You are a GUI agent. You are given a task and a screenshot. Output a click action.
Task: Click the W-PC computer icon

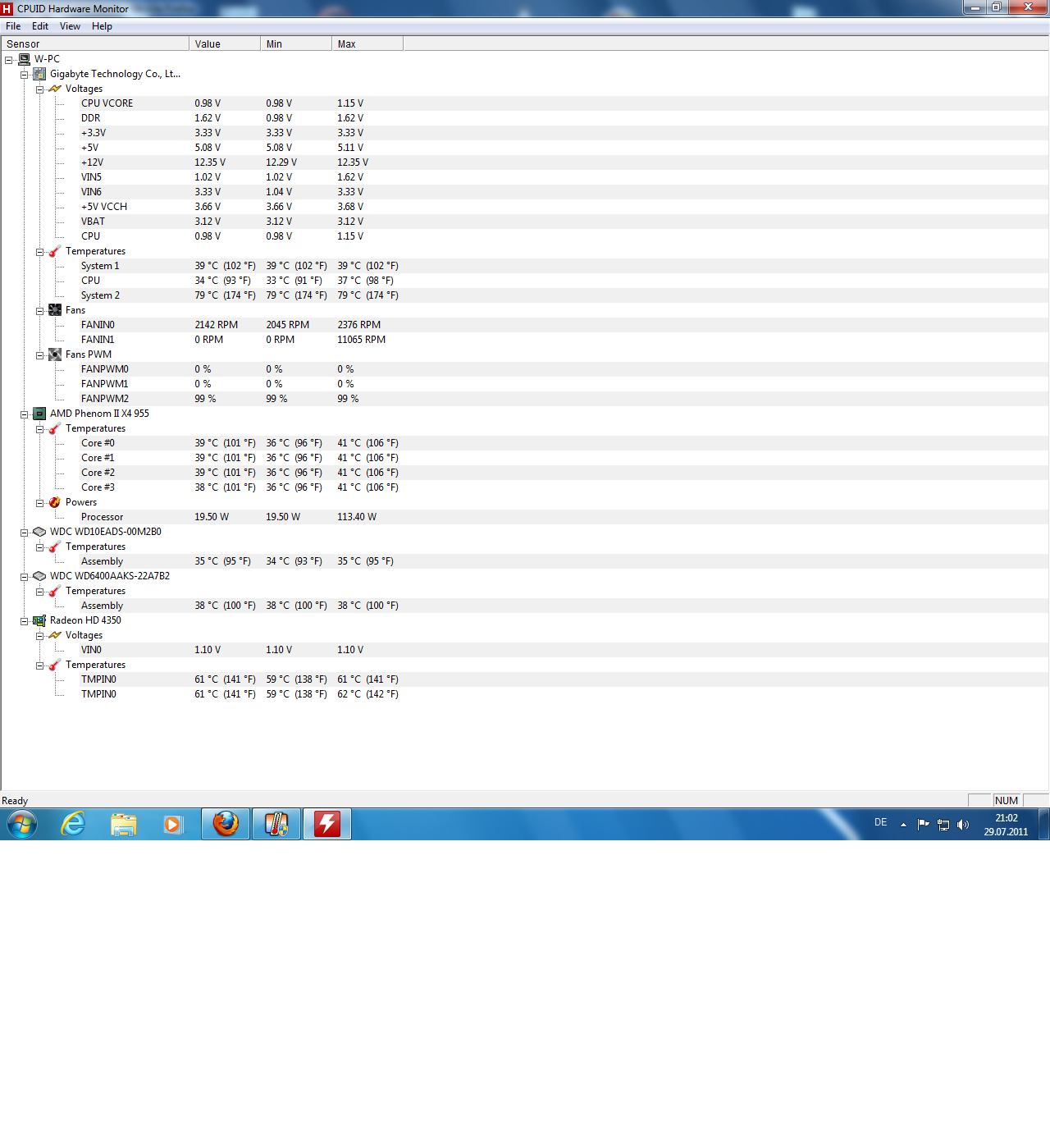(x=24, y=59)
